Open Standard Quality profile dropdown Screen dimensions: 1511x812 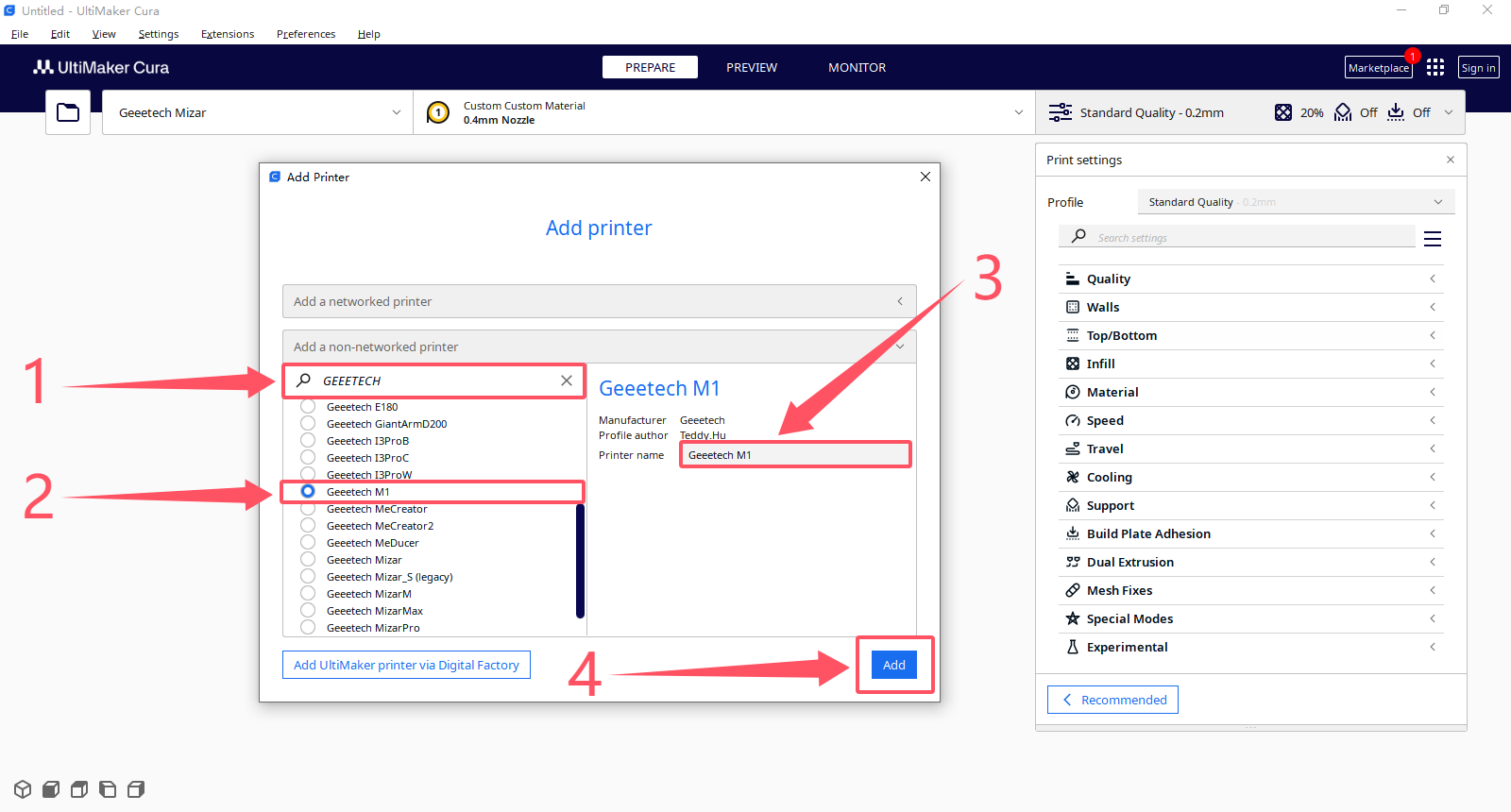pos(1296,202)
